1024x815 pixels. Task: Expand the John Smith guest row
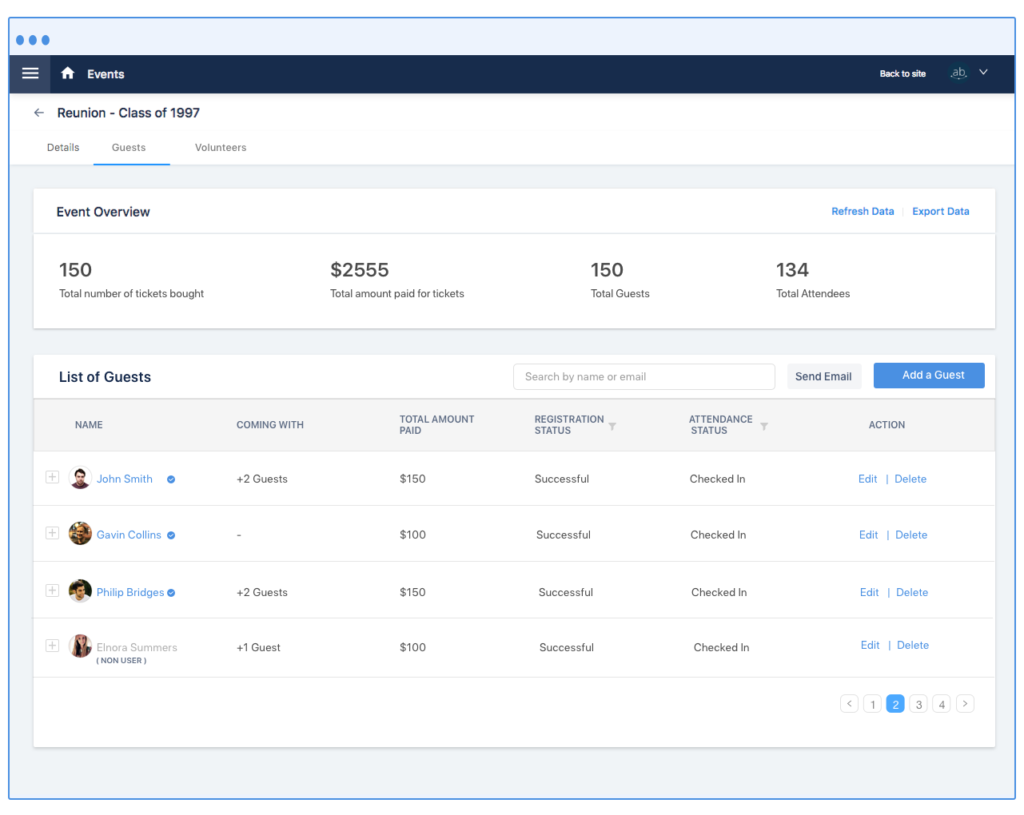tap(52, 477)
